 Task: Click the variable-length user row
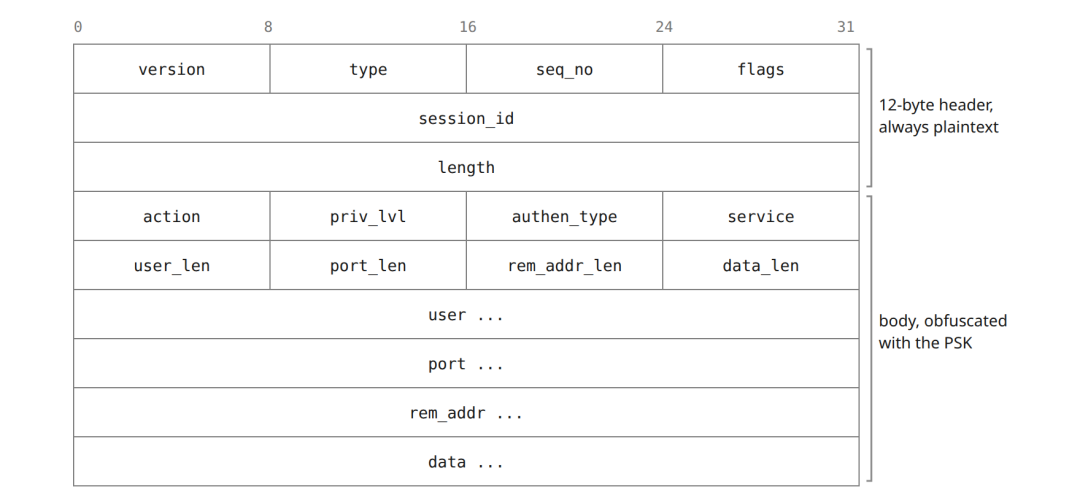[x=466, y=314]
